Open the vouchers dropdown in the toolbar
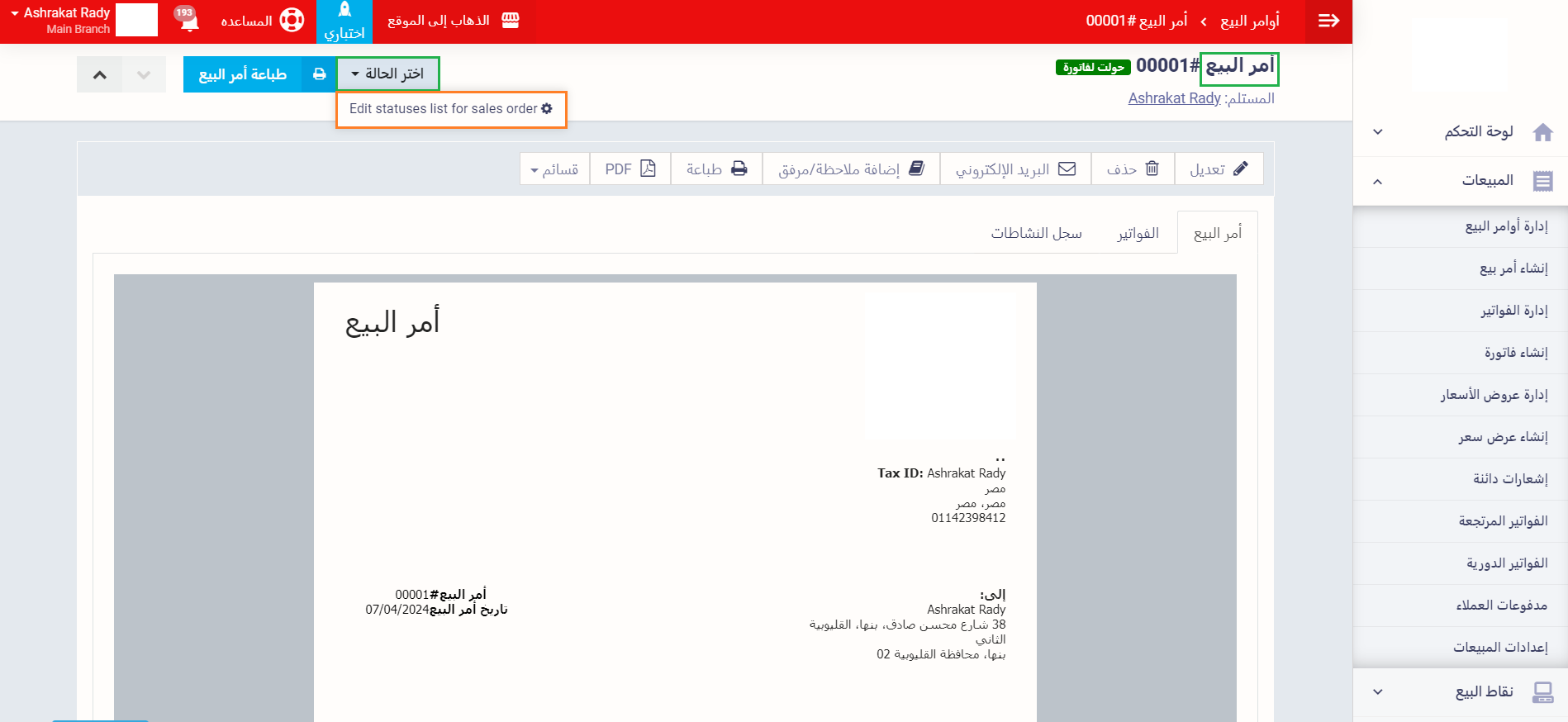Viewport: 1568px width, 722px height. [x=554, y=169]
